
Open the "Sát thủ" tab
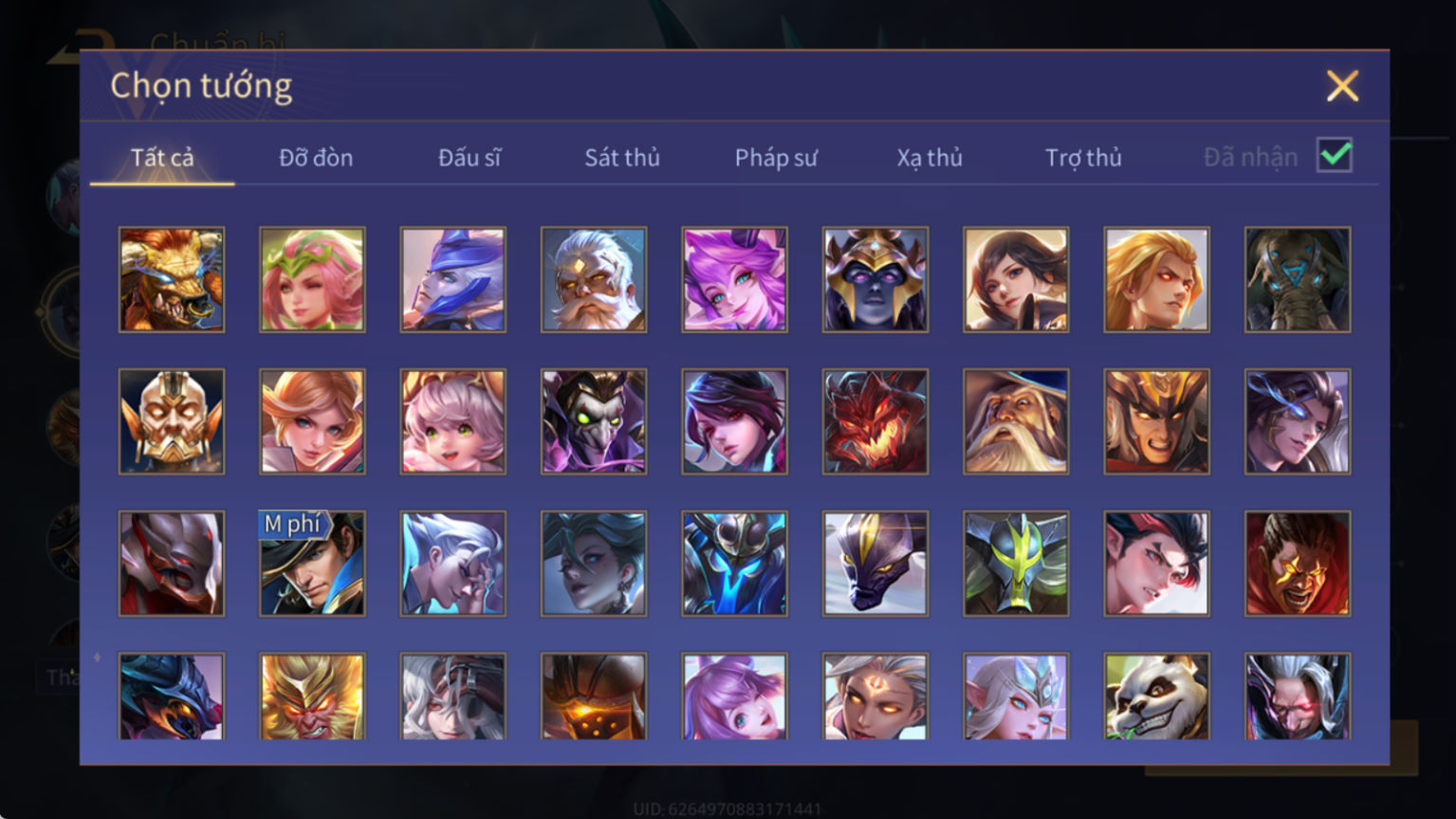(x=622, y=158)
